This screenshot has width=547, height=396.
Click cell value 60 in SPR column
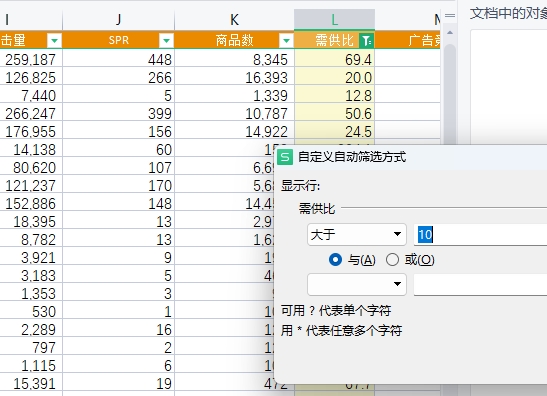point(164,150)
